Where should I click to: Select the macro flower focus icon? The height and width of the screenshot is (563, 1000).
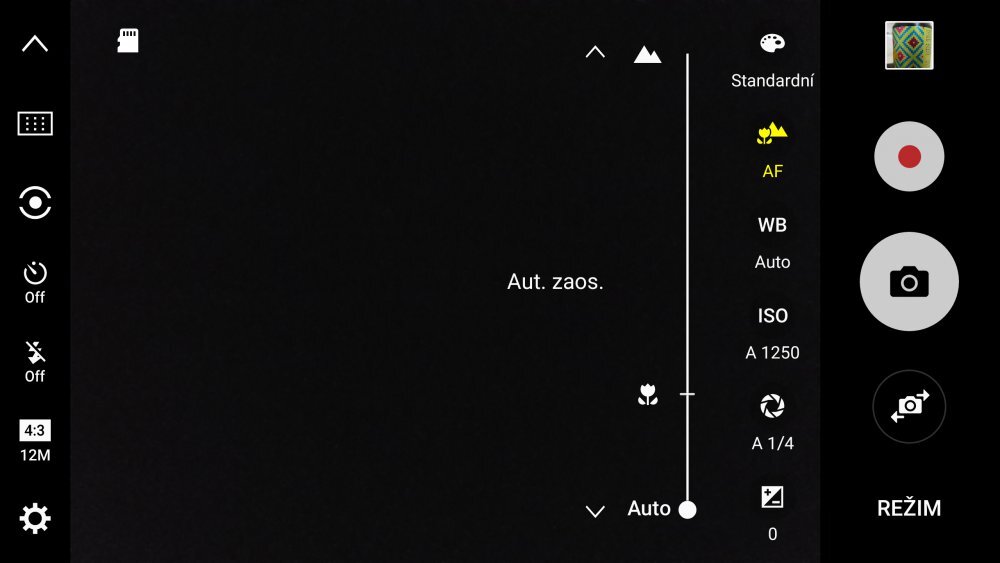click(x=648, y=395)
